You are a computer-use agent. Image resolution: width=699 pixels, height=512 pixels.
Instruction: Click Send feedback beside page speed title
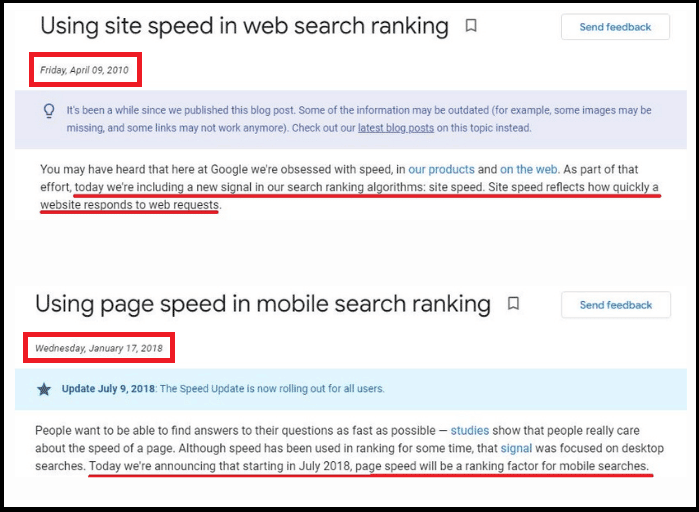616,305
